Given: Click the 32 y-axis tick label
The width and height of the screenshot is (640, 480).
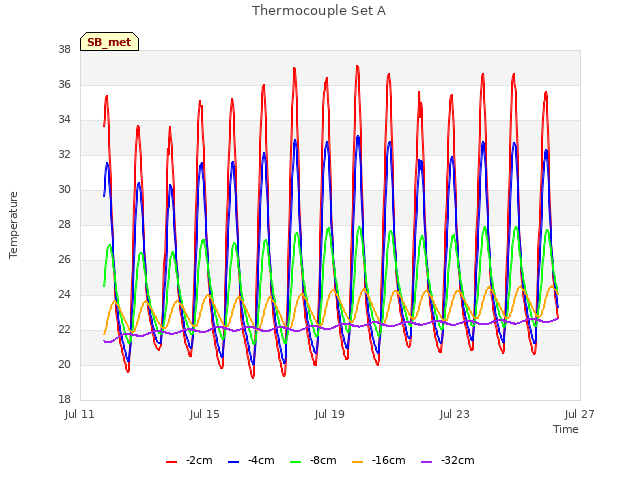Looking at the screenshot, I should coord(64,154).
